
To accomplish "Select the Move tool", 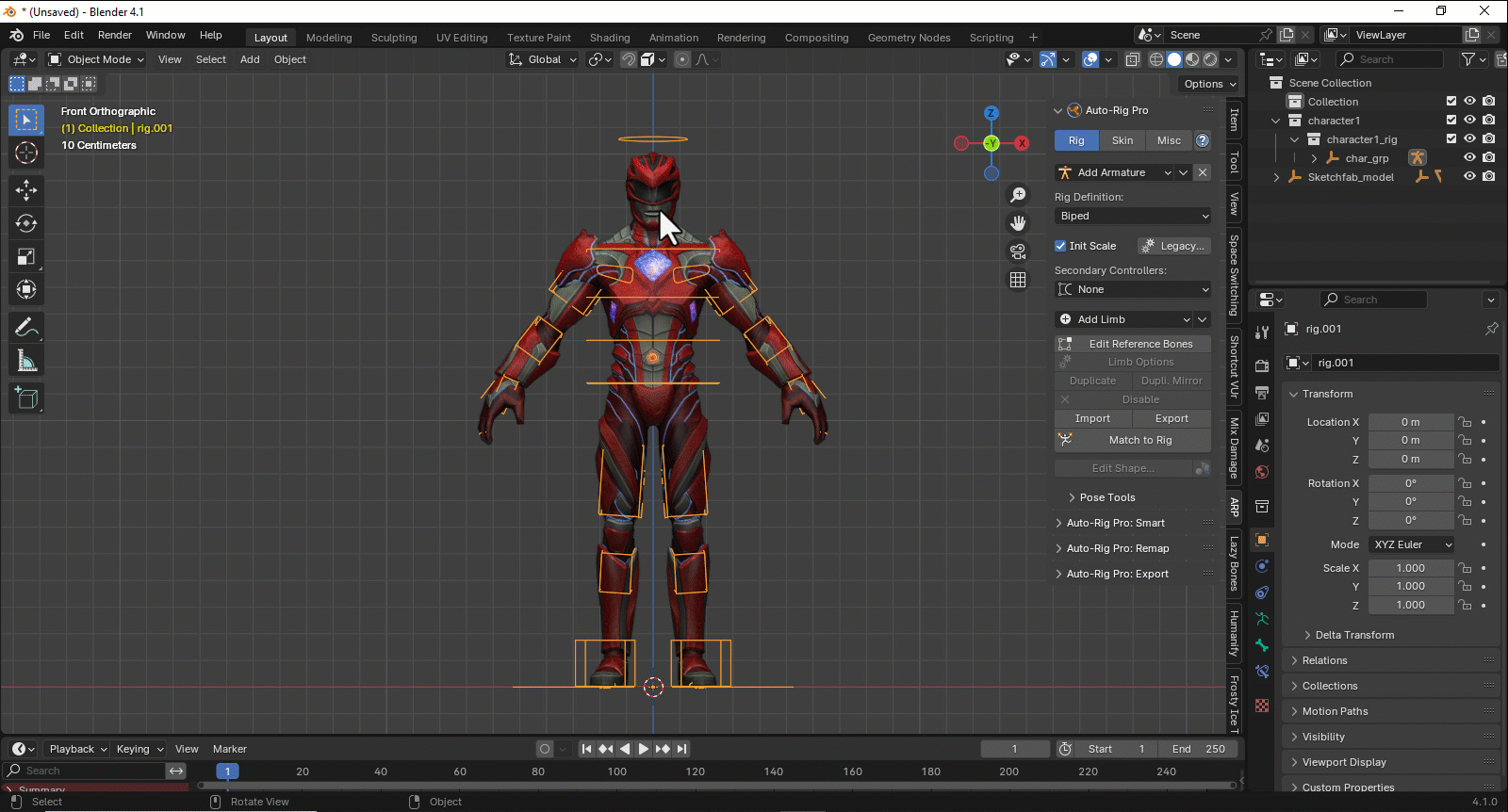I will (x=26, y=190).
